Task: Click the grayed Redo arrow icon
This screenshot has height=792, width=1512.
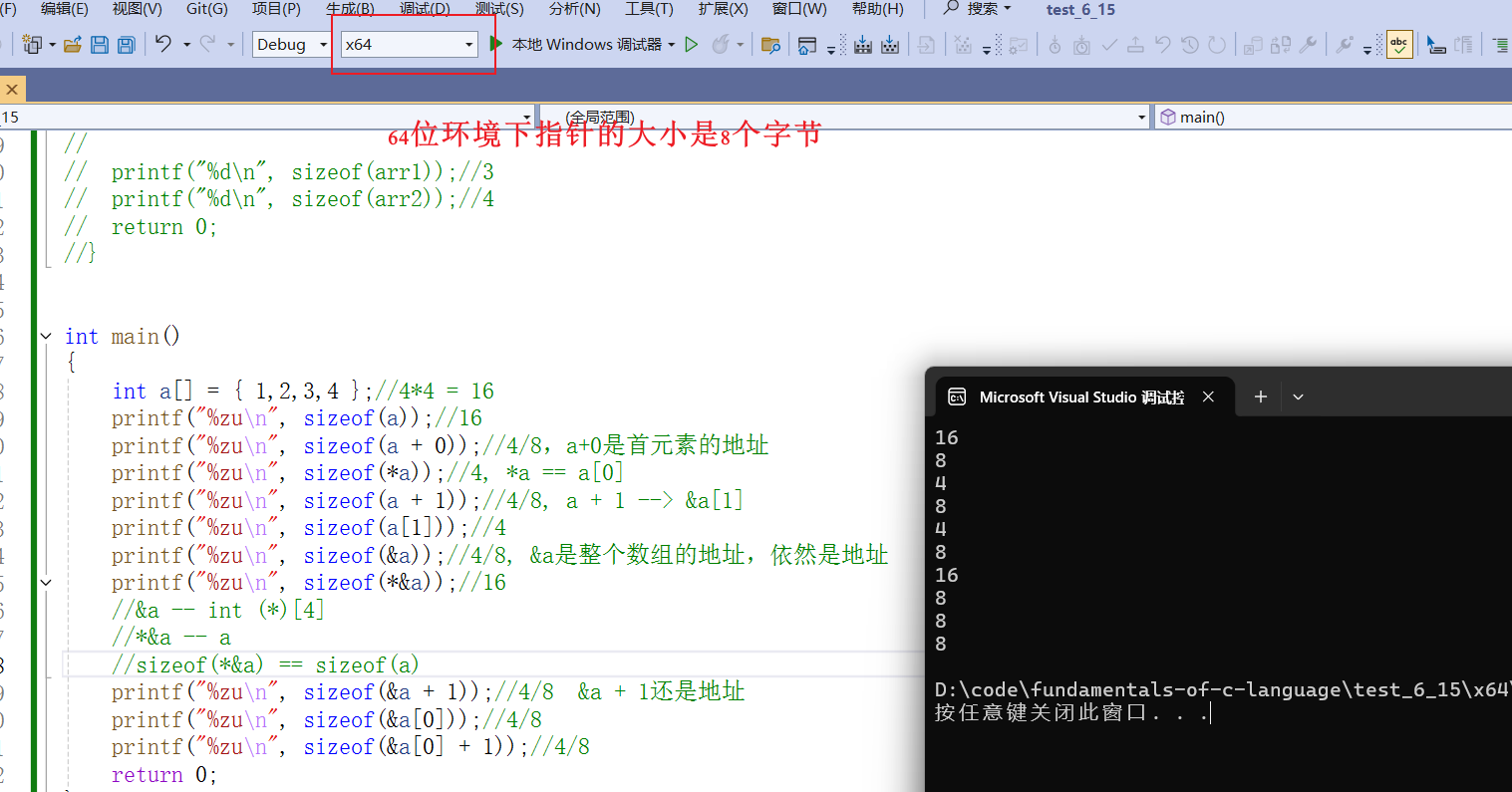Action: (207, 44)
